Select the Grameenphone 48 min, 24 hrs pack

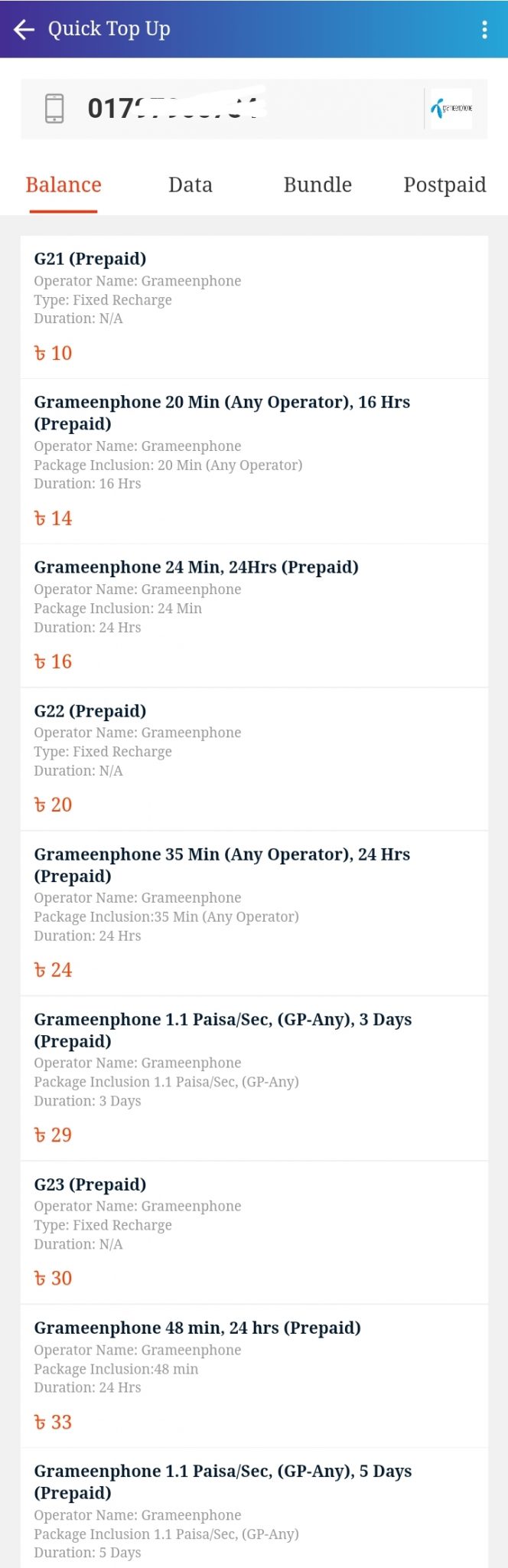[254, 1376]
